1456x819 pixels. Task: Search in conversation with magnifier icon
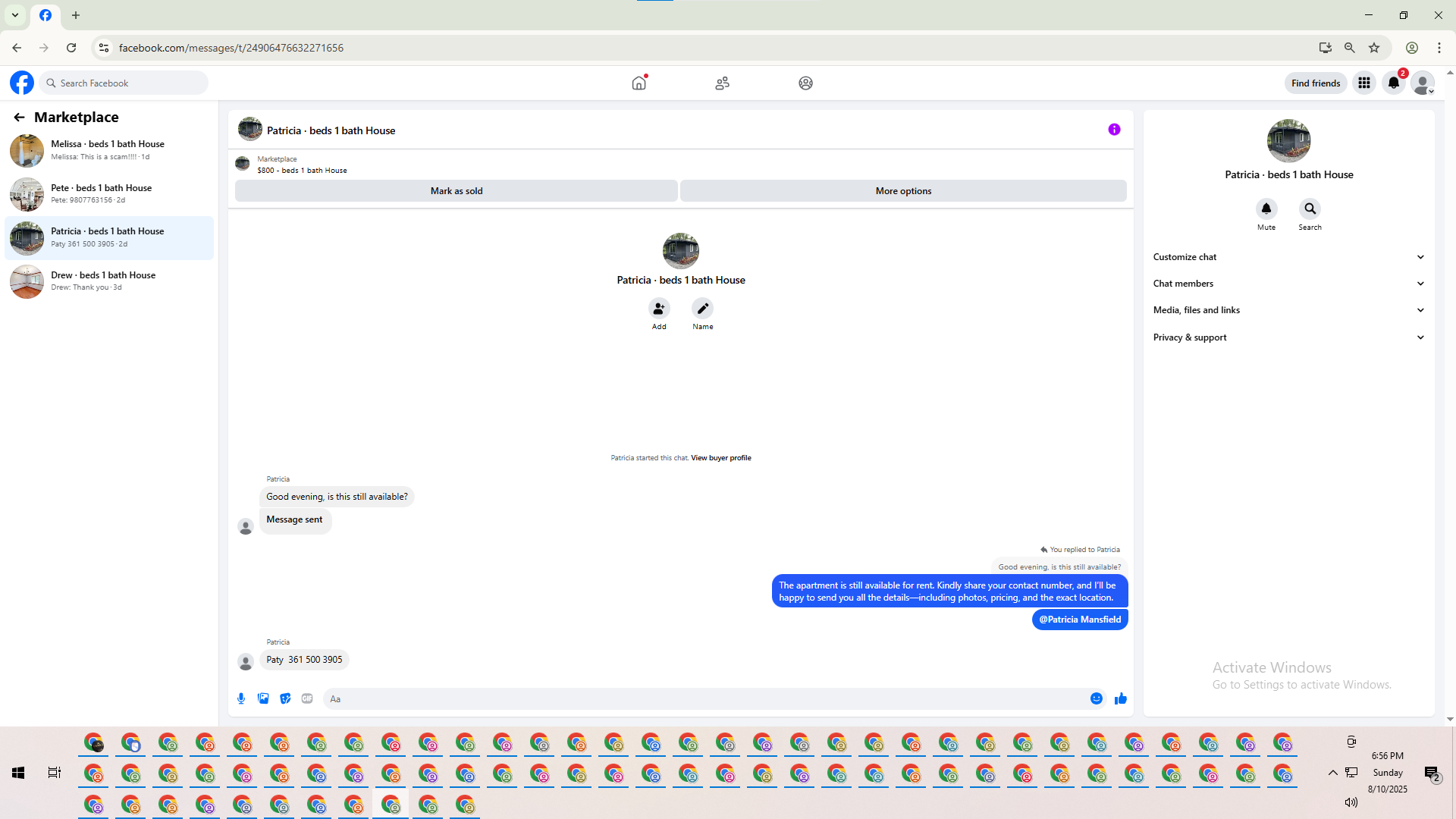[1310, 209]
